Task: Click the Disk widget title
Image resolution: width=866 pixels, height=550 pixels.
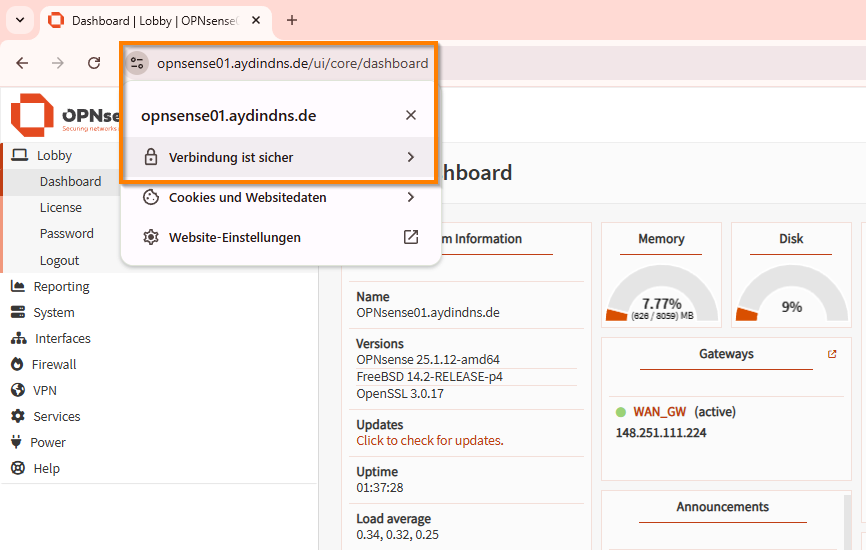Action: point(791,239)
